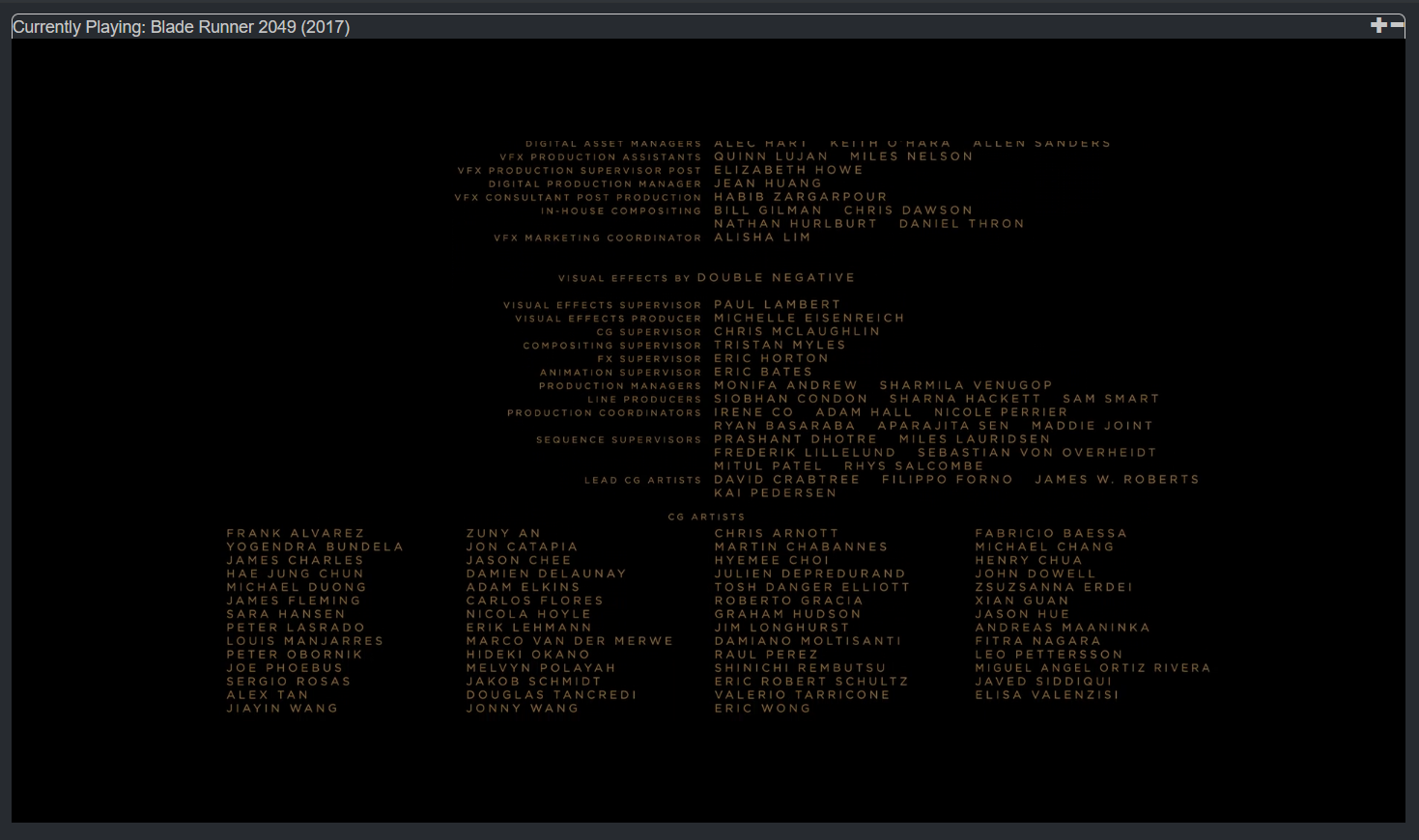Select the name 'DOUGLAS TANCREDI'
1419x840 pixels.
point(552,694)
